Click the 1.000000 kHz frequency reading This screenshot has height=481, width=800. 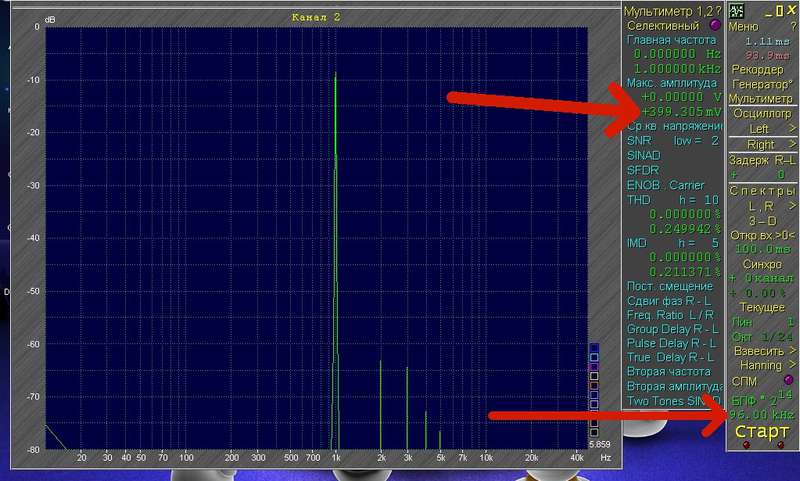point(677,68)
